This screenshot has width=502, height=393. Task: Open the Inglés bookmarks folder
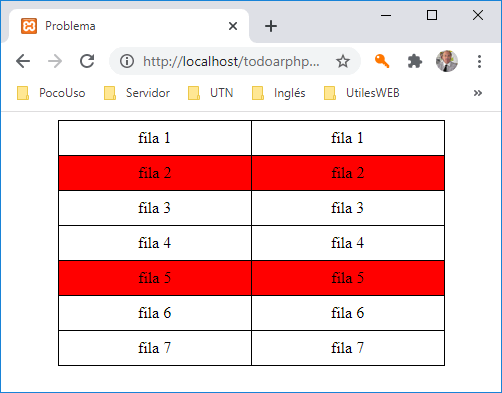pyautogui.click(x=279, y=93)
